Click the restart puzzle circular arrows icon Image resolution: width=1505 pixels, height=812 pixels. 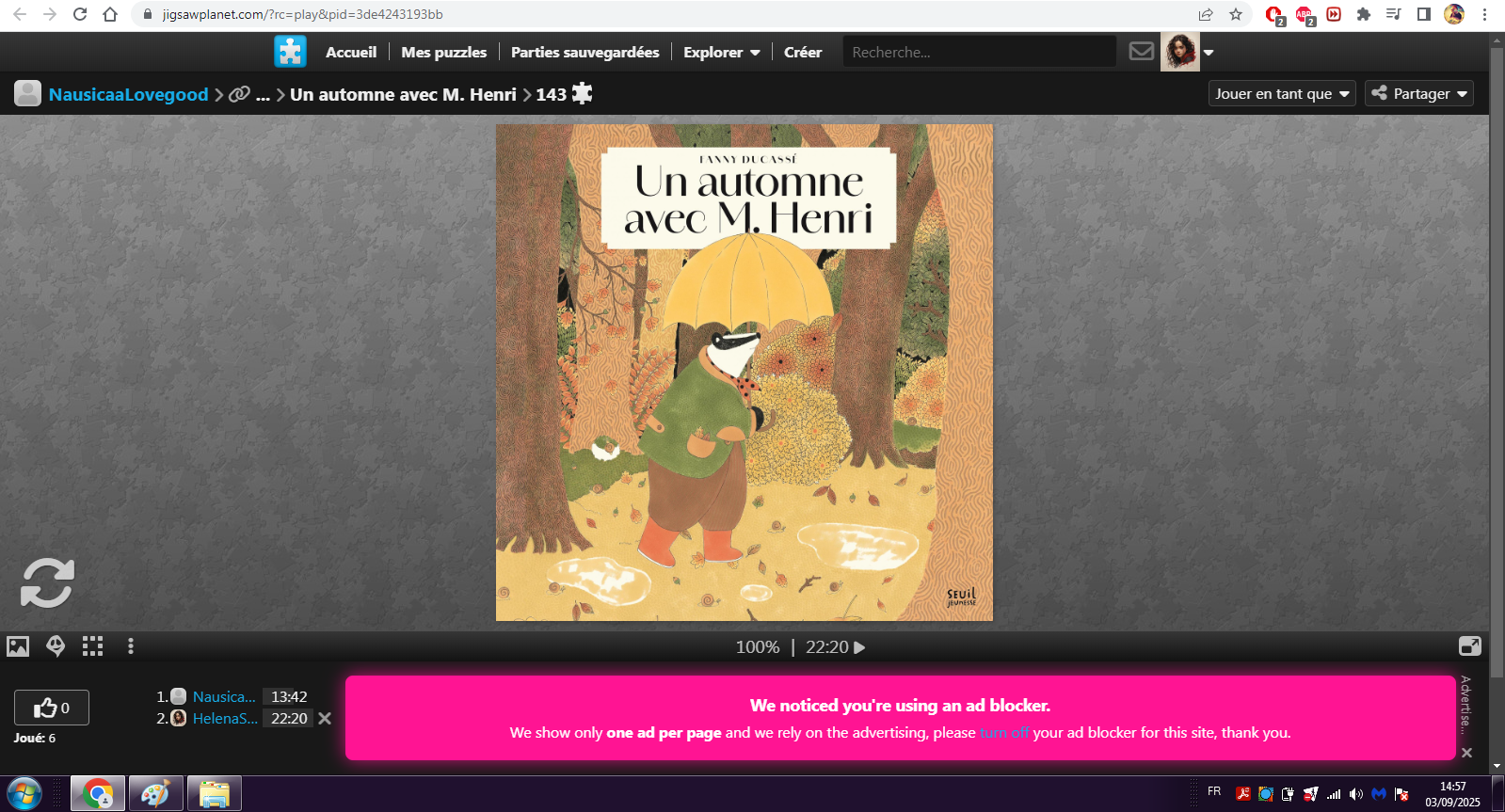coord(47,583)
